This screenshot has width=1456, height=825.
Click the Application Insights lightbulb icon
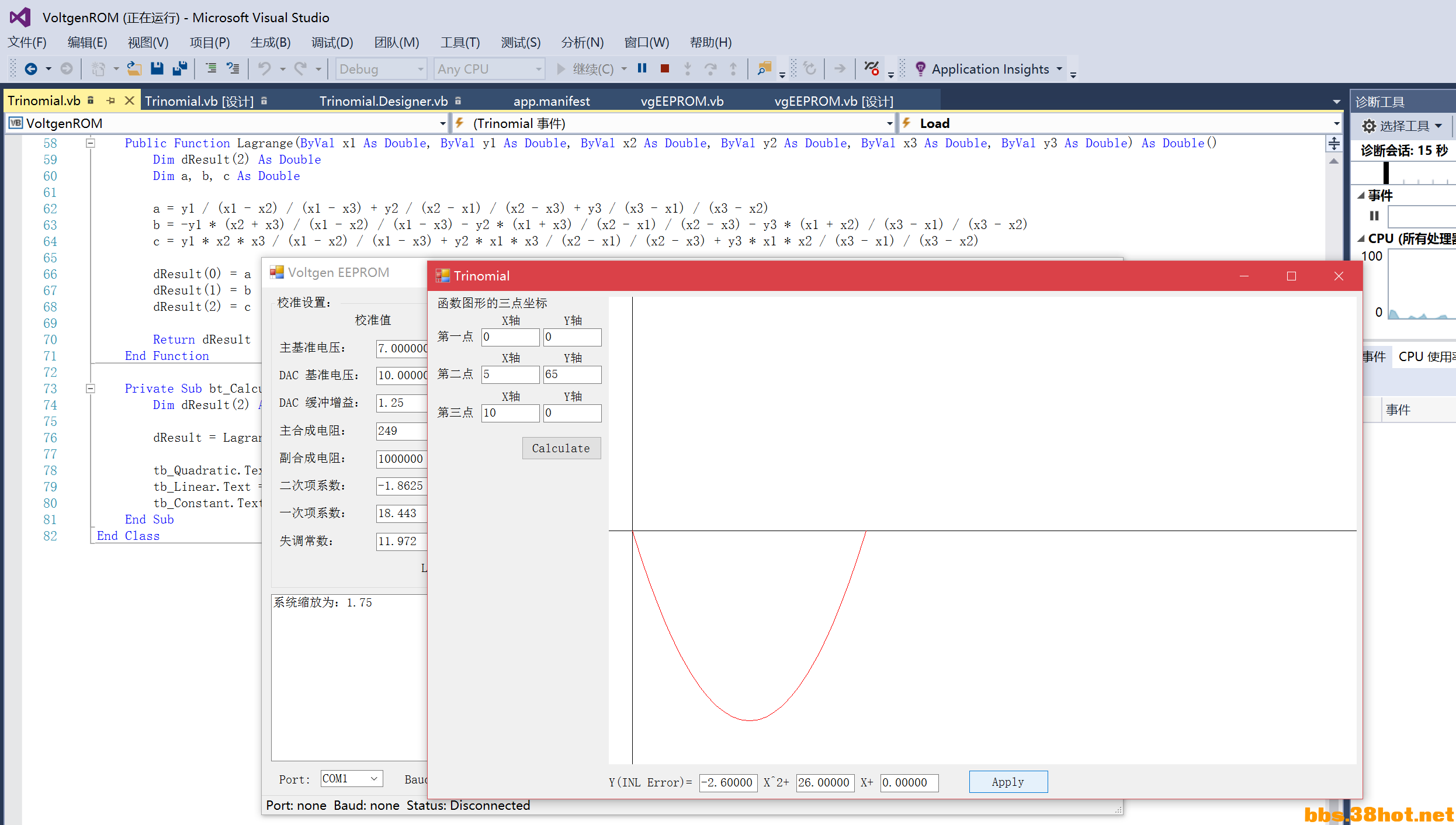pyautogui.click(x=920, y=69)
